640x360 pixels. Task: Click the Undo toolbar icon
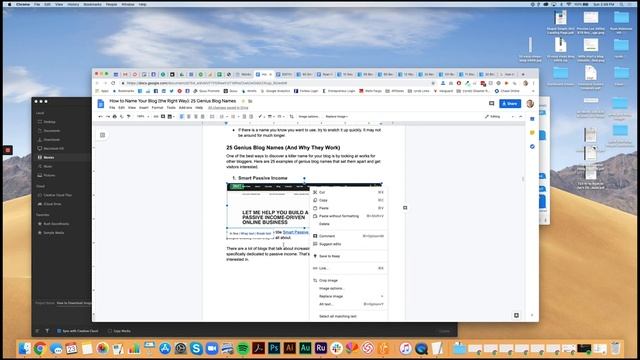tap(101, 117)
